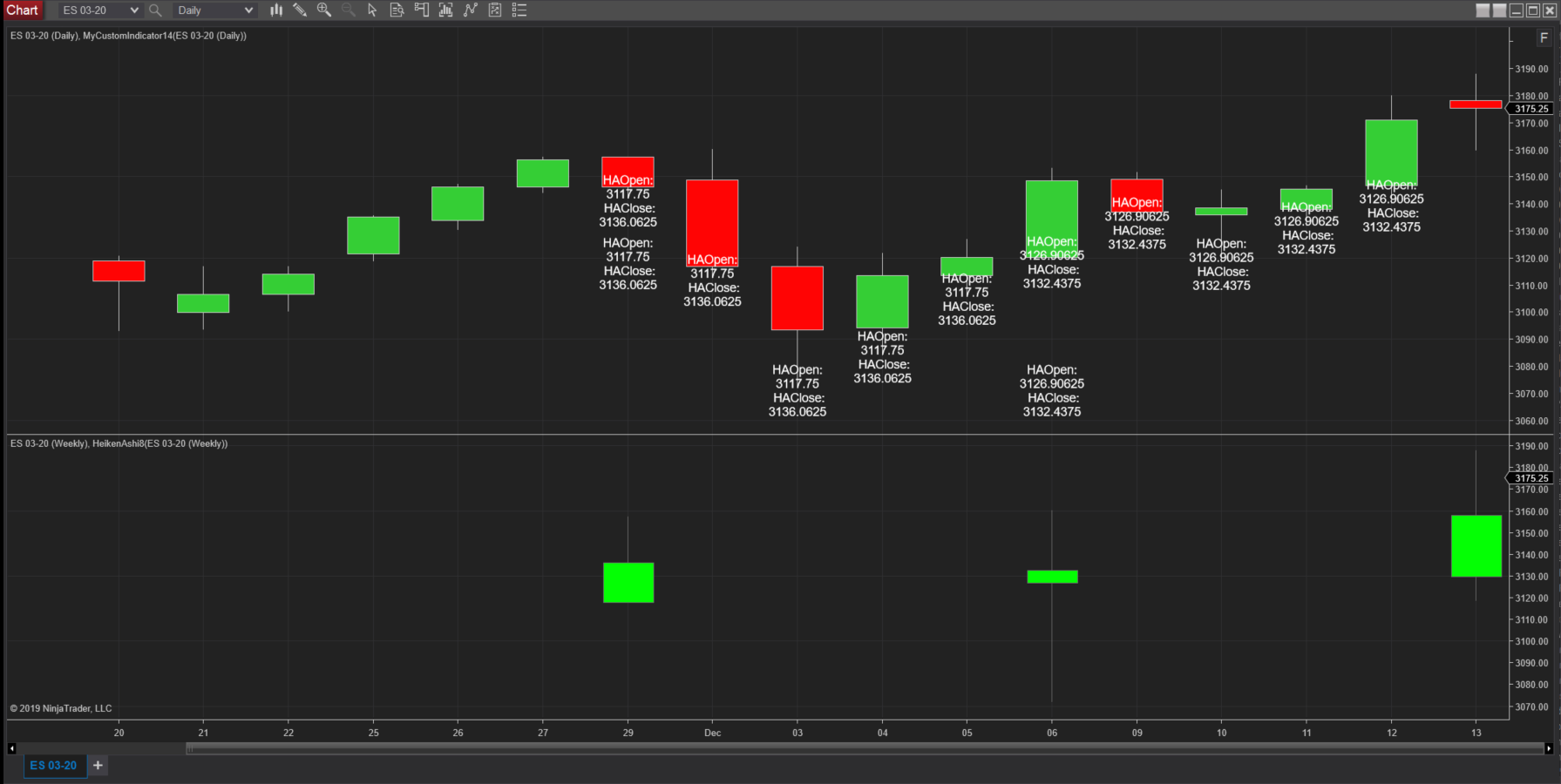The image size is (1561, 784).
Task: Click the scrollbar right arrow button
Action: pyautogui.click(x=1549, y=748)
